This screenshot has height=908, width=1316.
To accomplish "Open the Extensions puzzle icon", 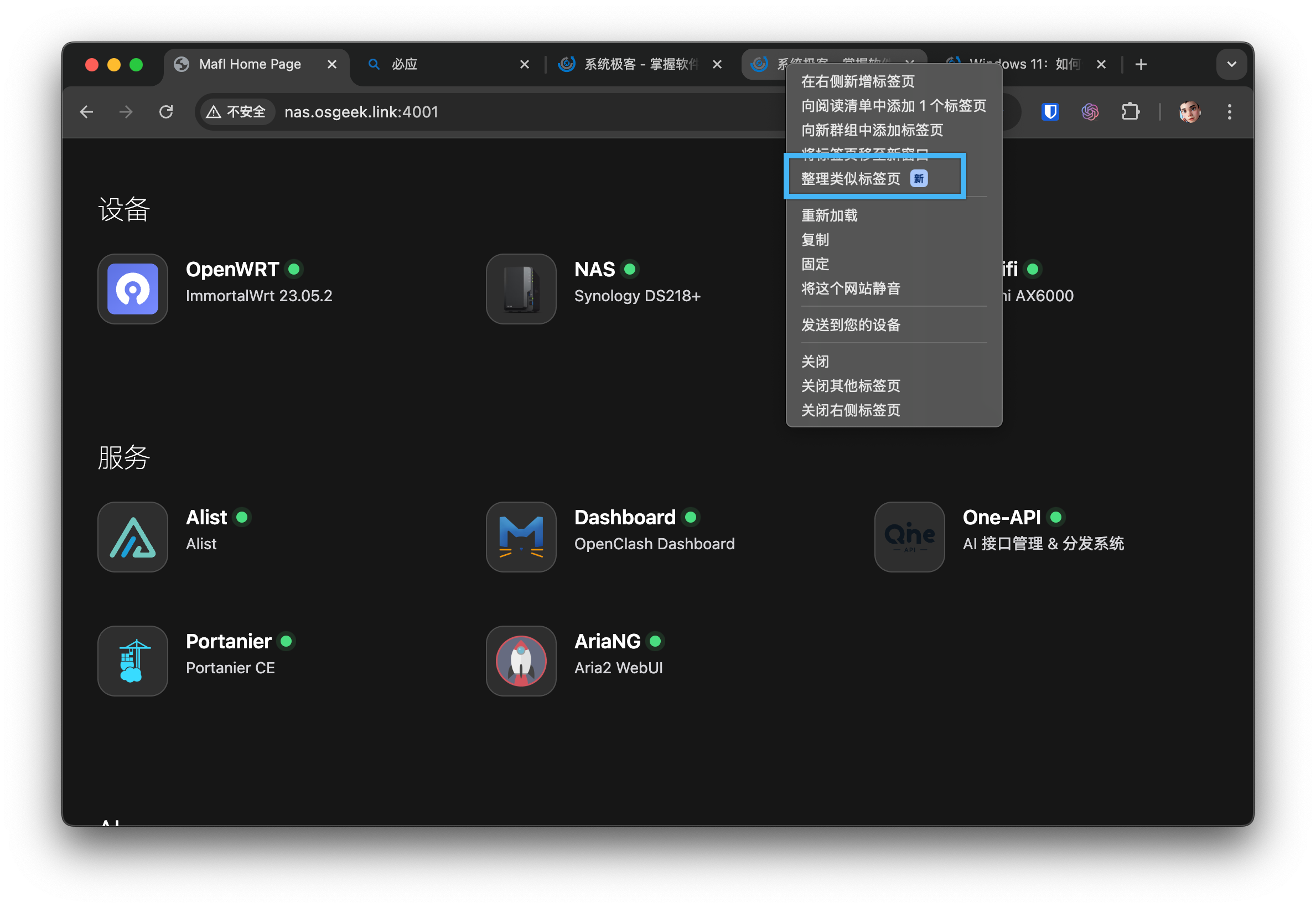I will (x=1130, y=112).
